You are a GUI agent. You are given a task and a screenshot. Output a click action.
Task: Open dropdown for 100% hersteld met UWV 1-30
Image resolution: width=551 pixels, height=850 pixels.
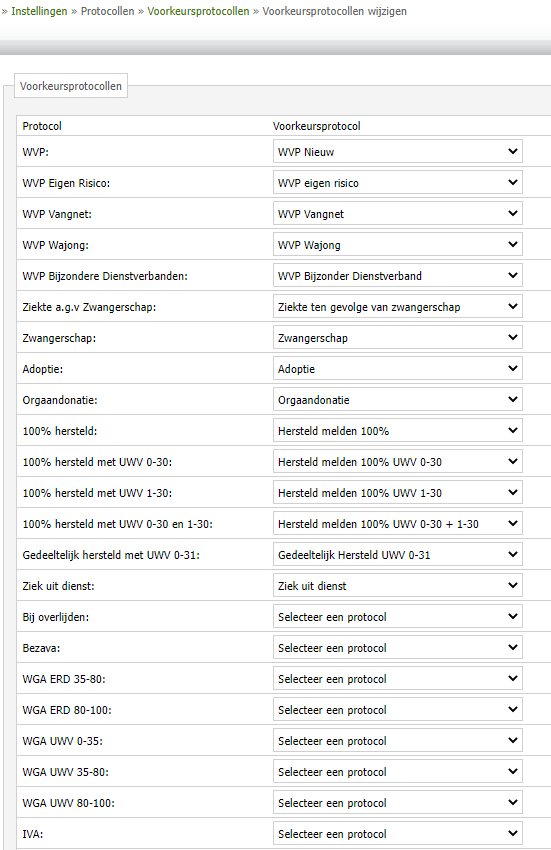pyautogui.click(x=398, y=492)
